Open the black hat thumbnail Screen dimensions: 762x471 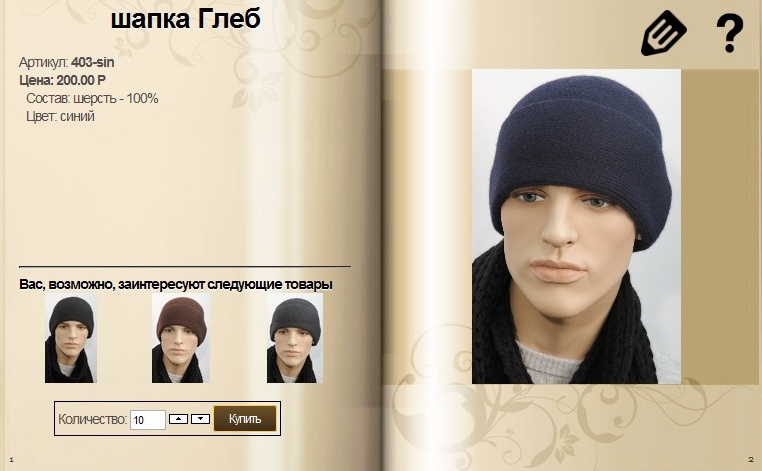70,339
